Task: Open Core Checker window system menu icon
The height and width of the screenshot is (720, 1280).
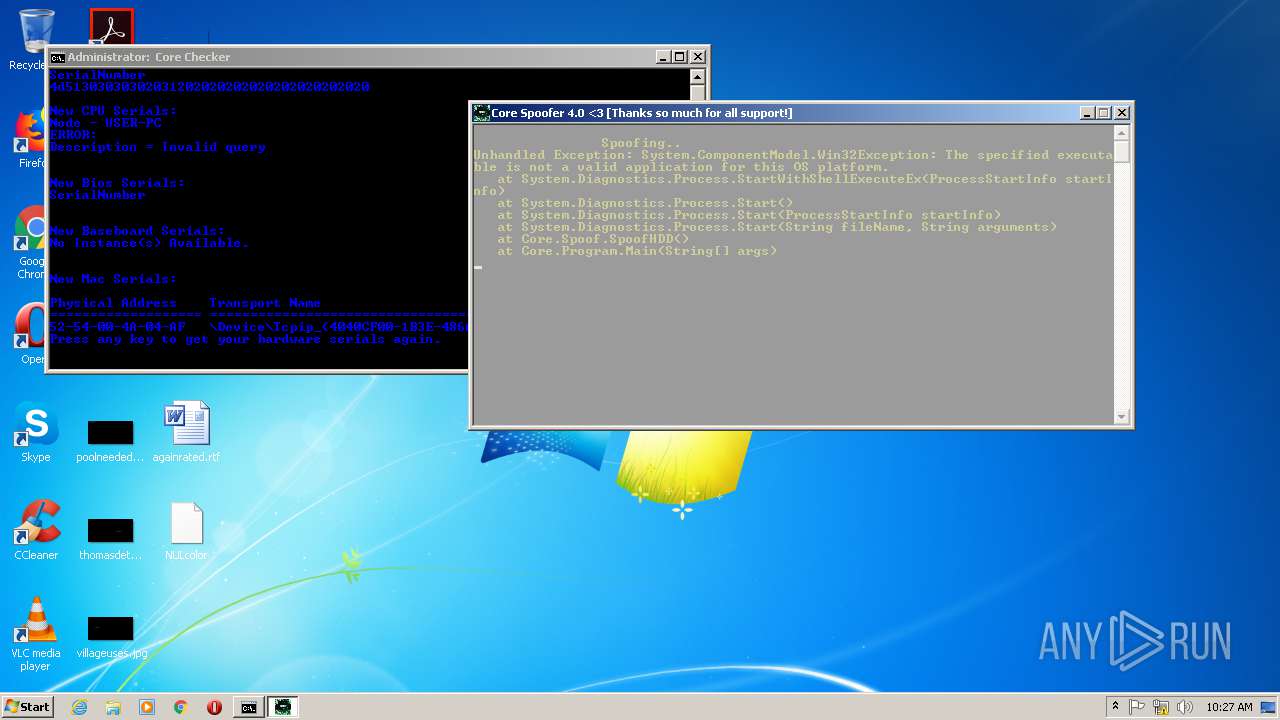Action: [x=58, y=57]
